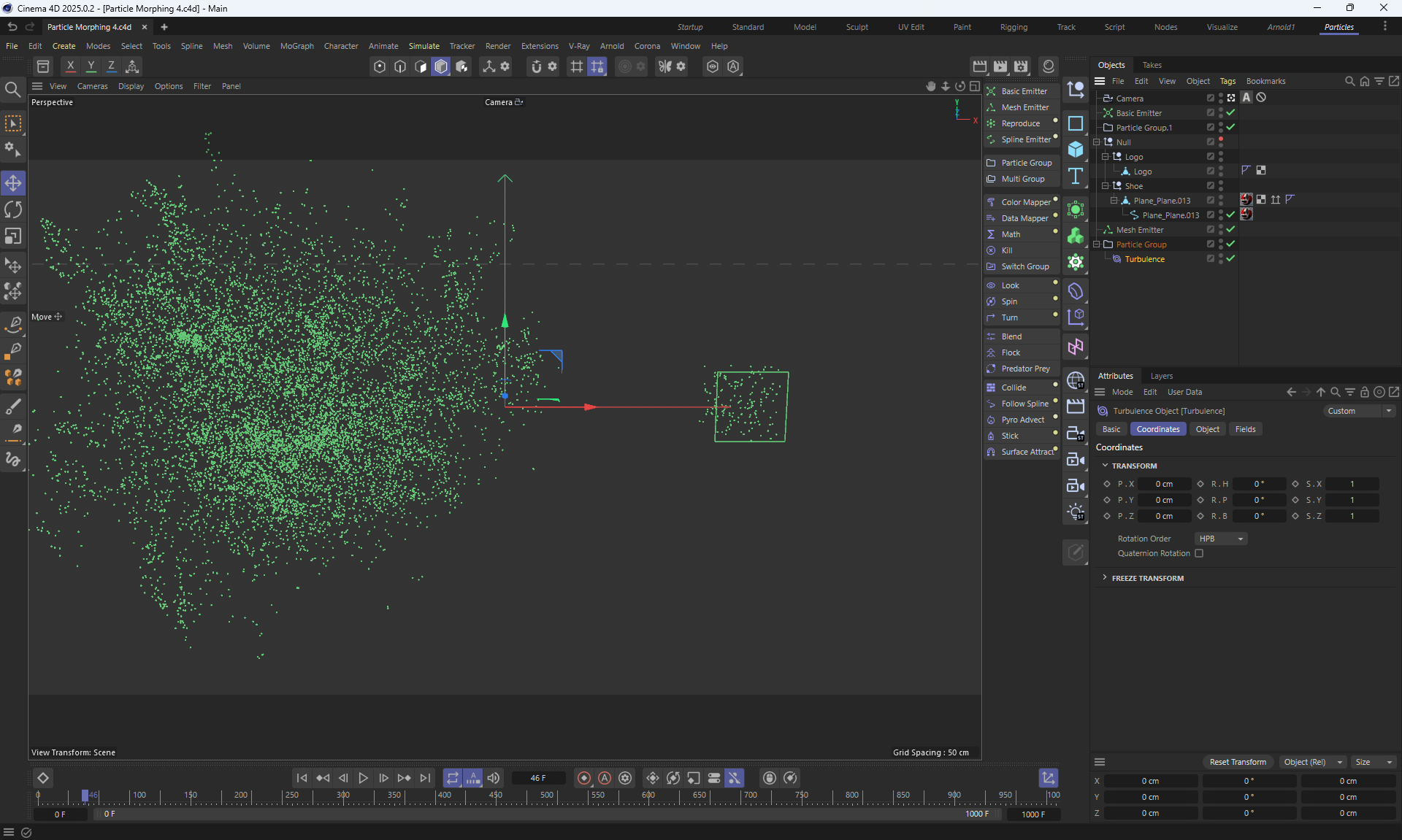Click the Cube primitive icon

1076,150
